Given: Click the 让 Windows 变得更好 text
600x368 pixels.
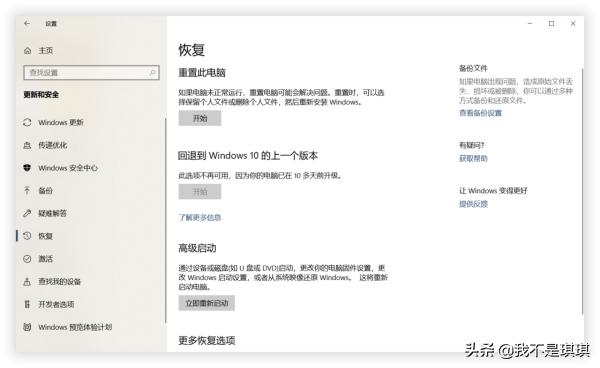Looking at the screenshot, I should pos(493,191).
